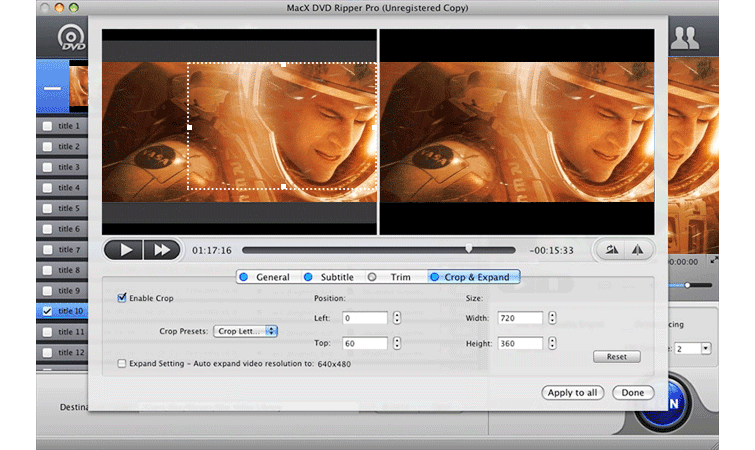Enable the Expand Setting checkbox
This screenshot has height=450, width=755.
tap(122, 363)
